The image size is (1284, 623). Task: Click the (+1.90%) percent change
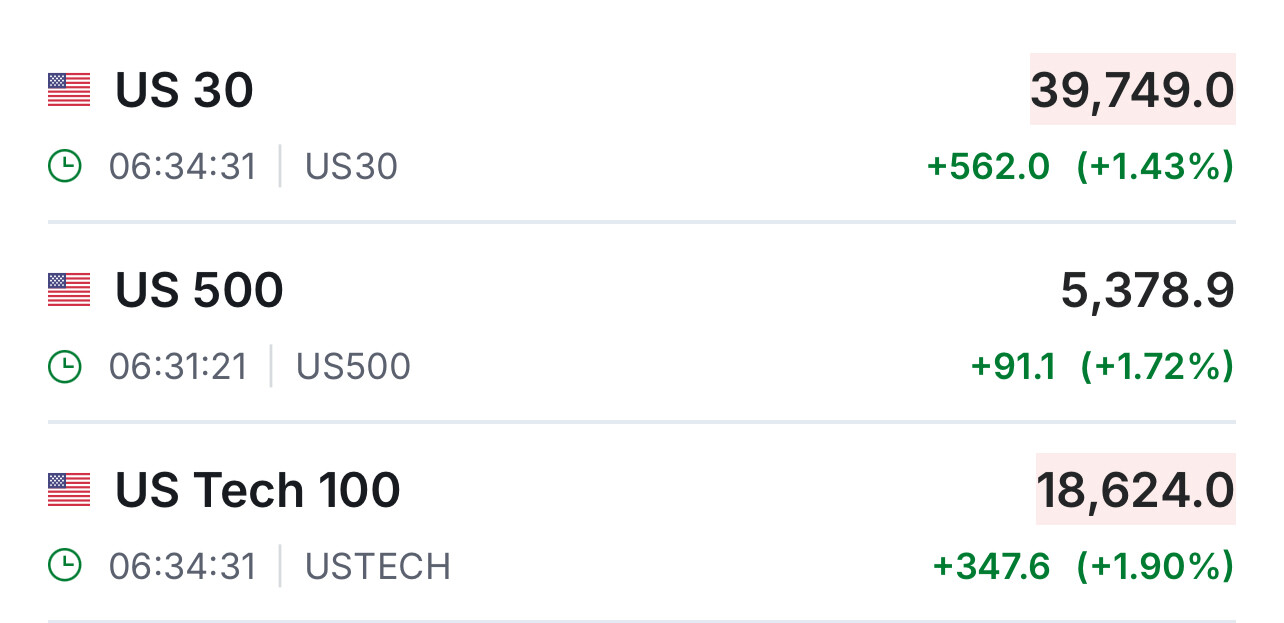click(1155, 567)
